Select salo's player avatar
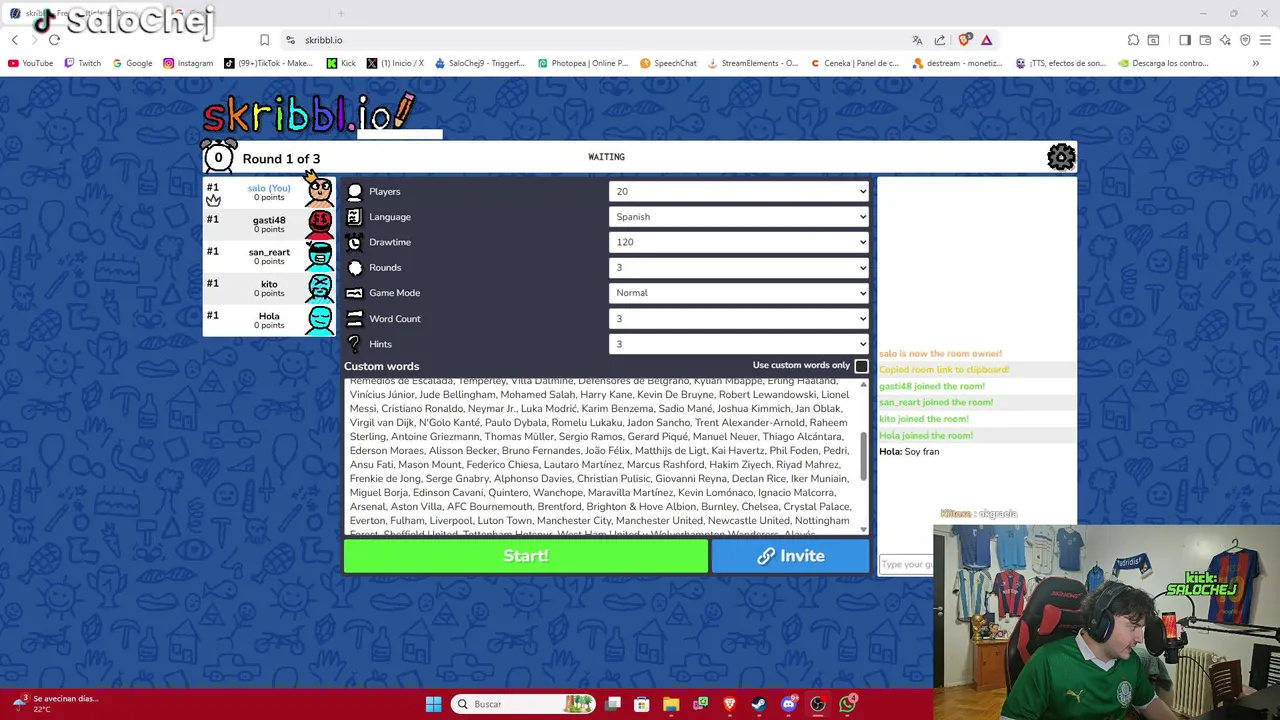Image resolution: width=1280 pixels, height=720 pixels. pyautogui.click(x=320, y=190)
